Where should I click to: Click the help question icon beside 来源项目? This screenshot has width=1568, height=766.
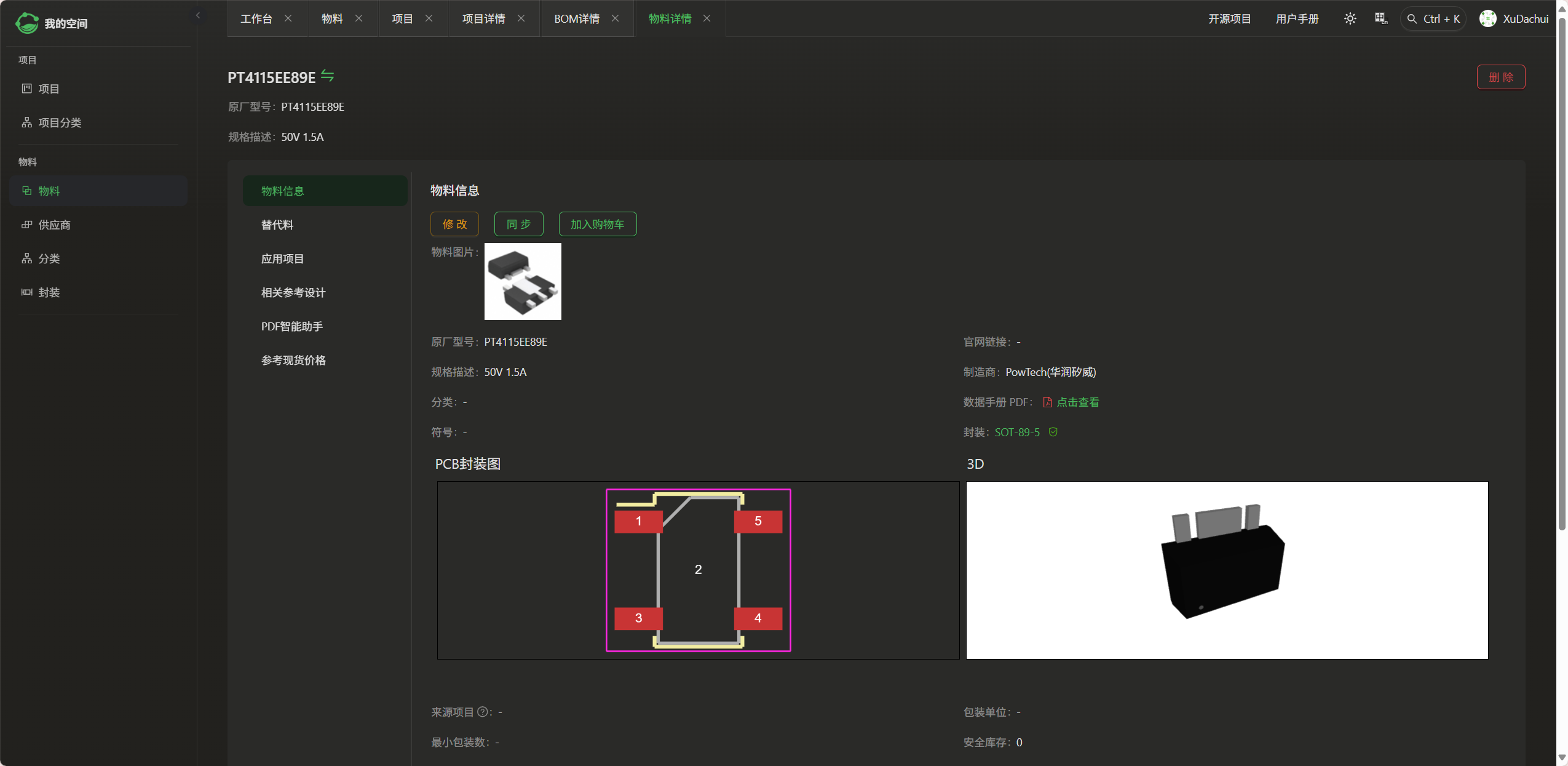pyautogui.click(x=483, y=712)
